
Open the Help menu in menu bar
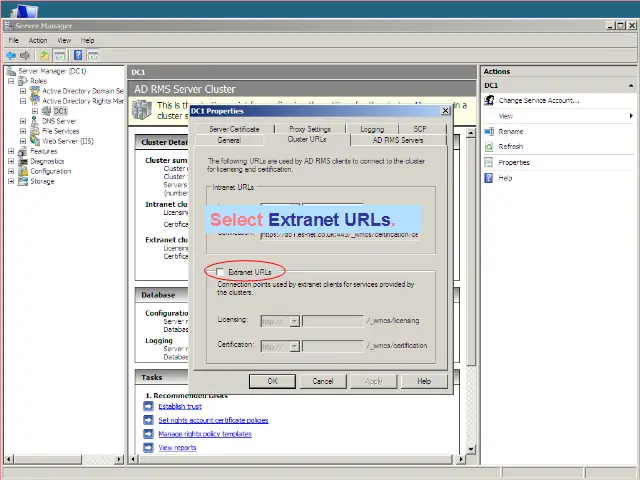[87, 40]
